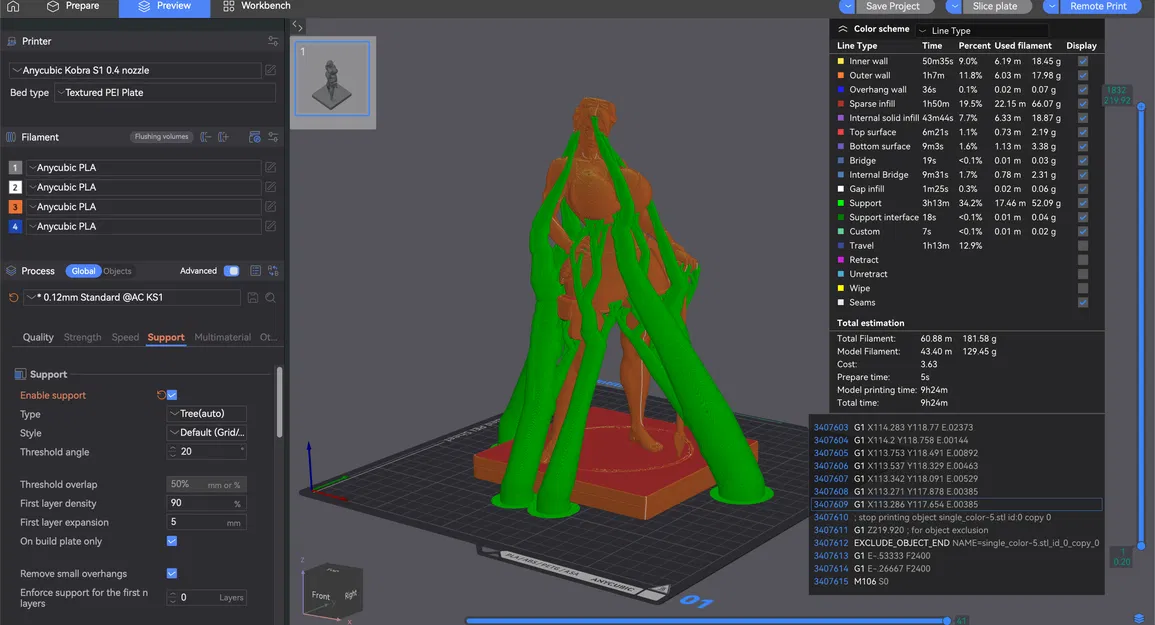
Task: Open the Flushing volumes dialog
Action: pos(160,137)
